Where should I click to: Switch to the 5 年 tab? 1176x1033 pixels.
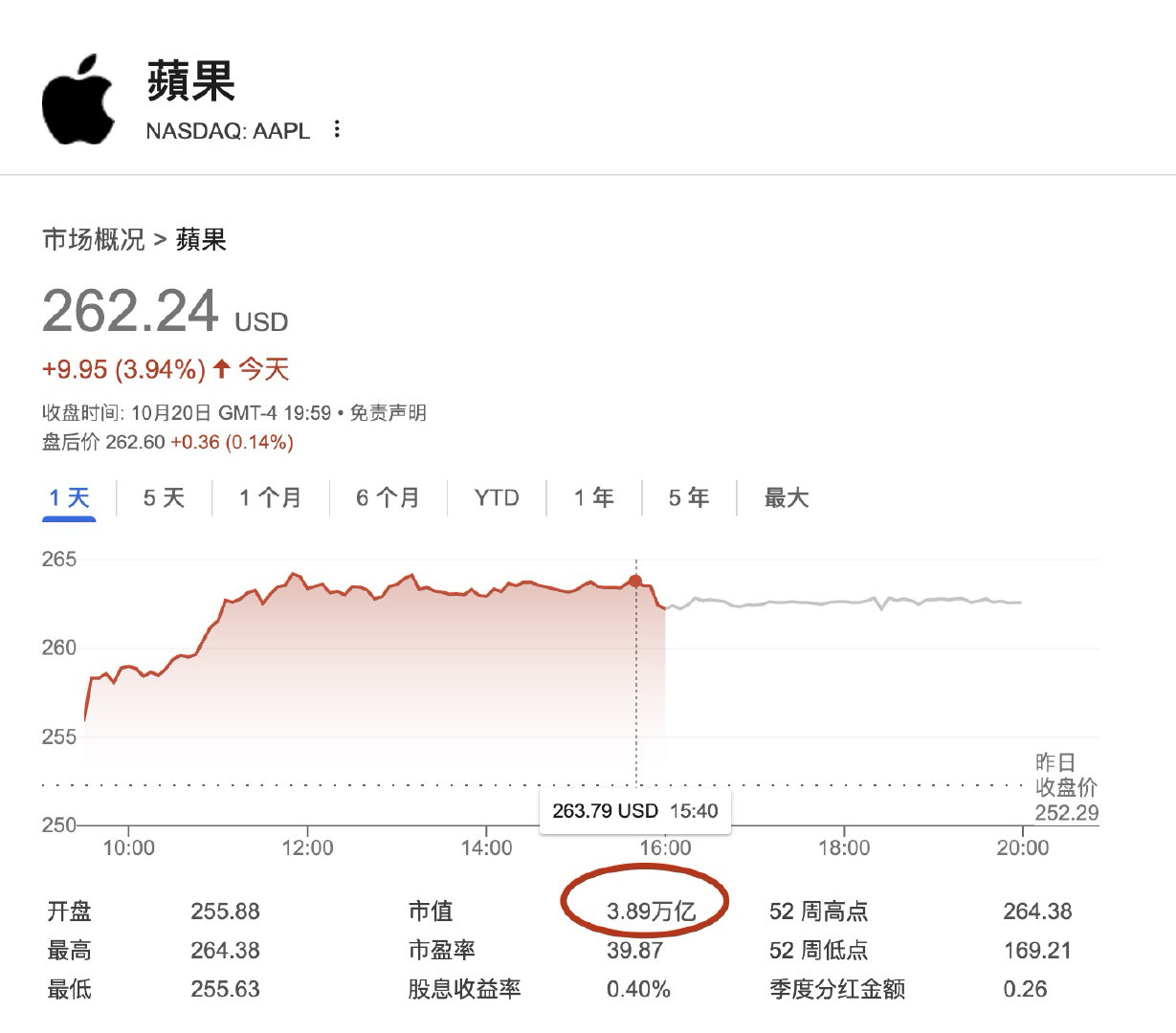689,497
